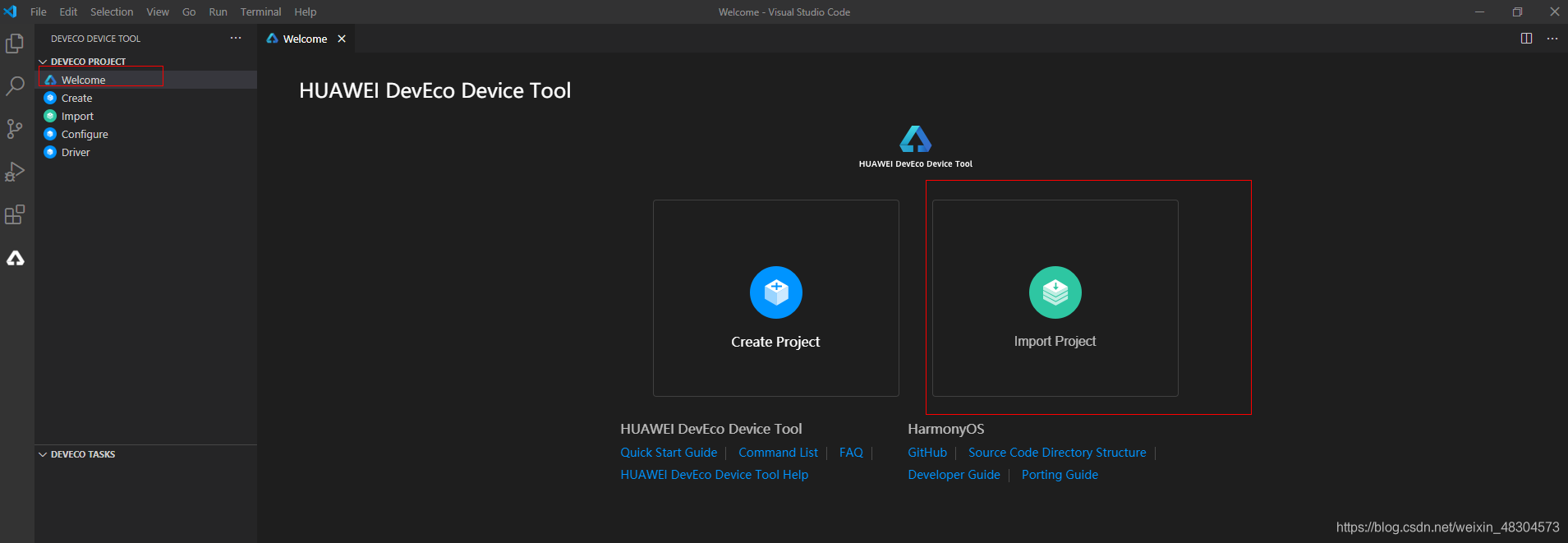1568x543 pixels.
Task: Open the Porting Guide link
Action: pyautogui.click(x=1060, y=475)
